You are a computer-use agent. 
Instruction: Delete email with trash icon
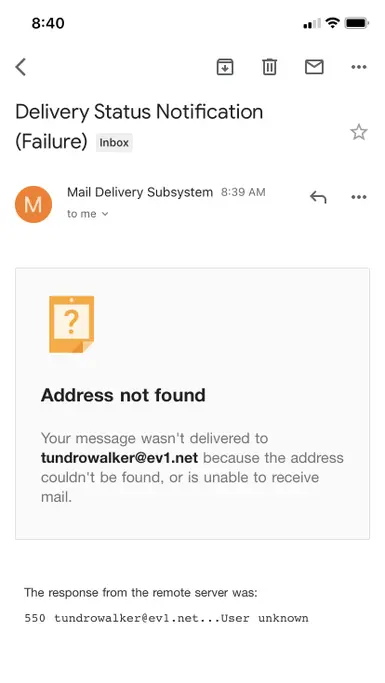coord(270,67)
